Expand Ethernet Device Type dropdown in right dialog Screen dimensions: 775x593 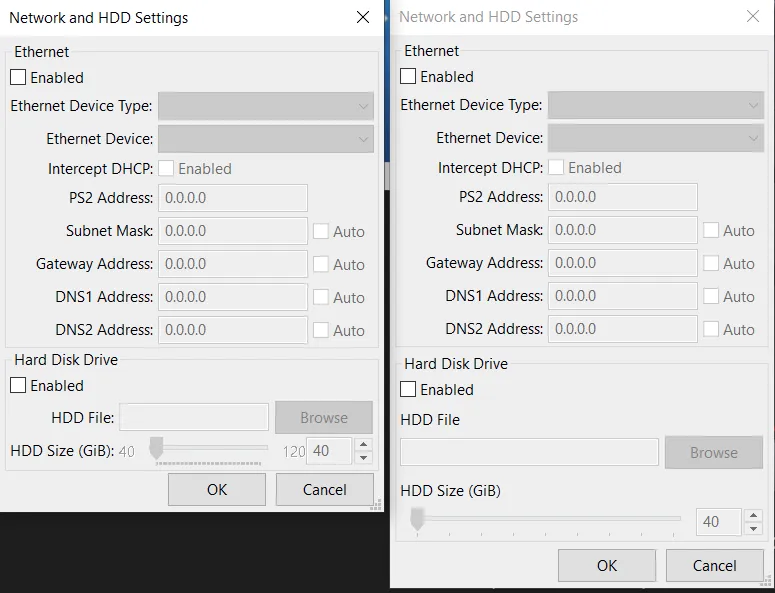[655, 105]
